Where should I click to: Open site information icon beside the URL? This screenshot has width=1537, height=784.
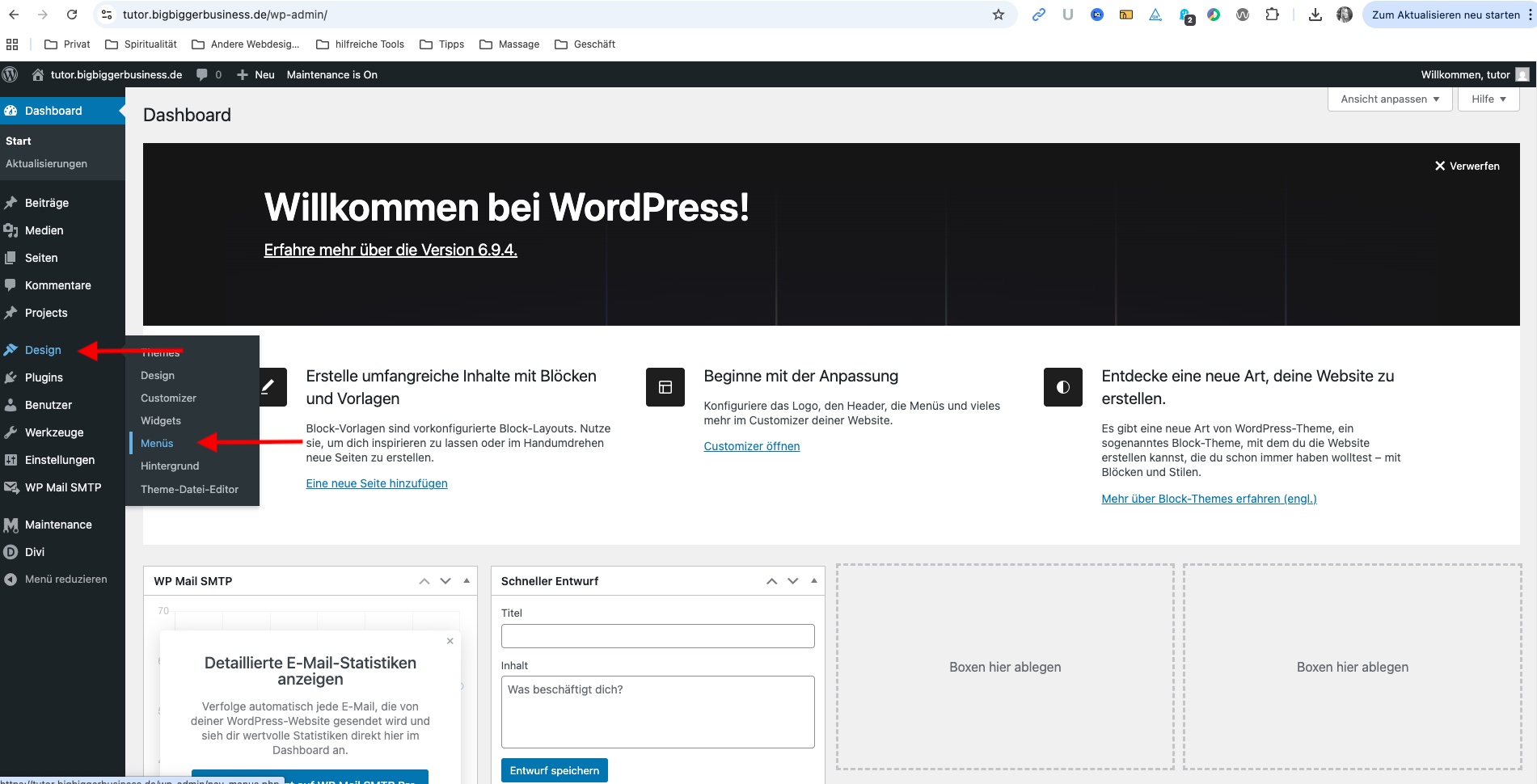coord(107,15)
